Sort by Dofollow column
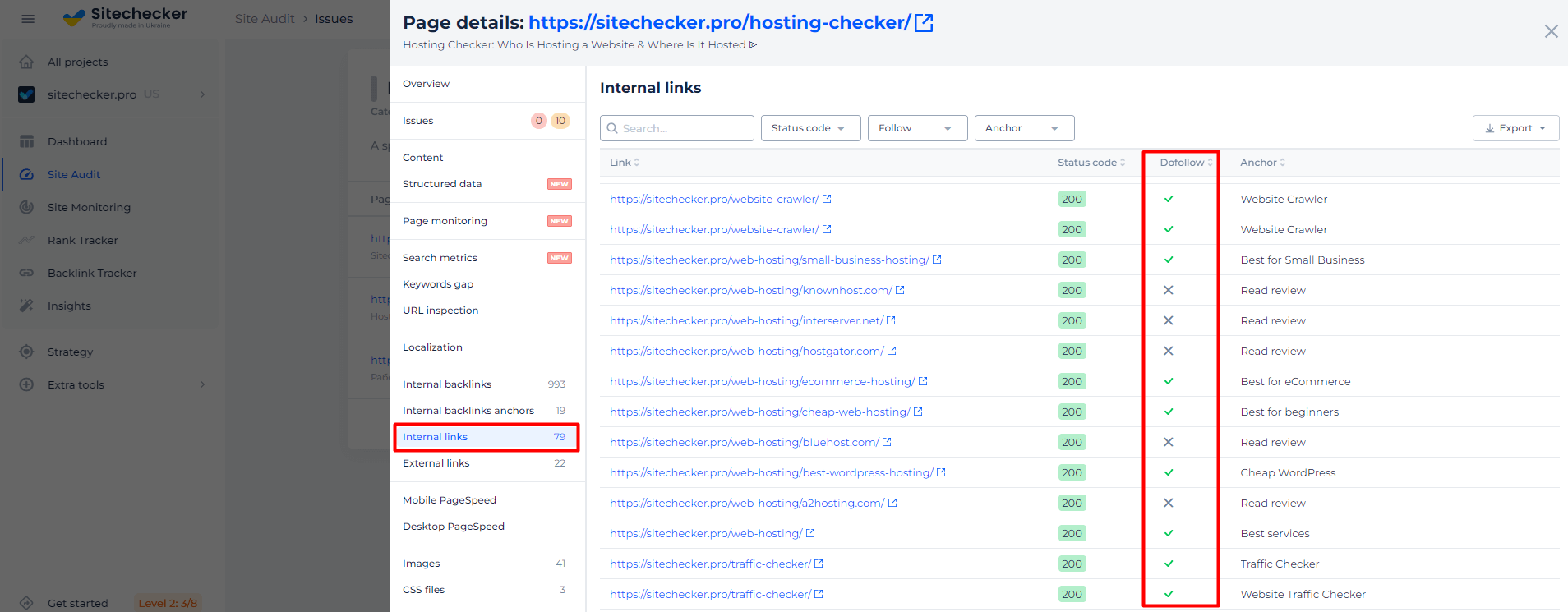This screenshot has width=1568, height=612. click(1186, 163)
